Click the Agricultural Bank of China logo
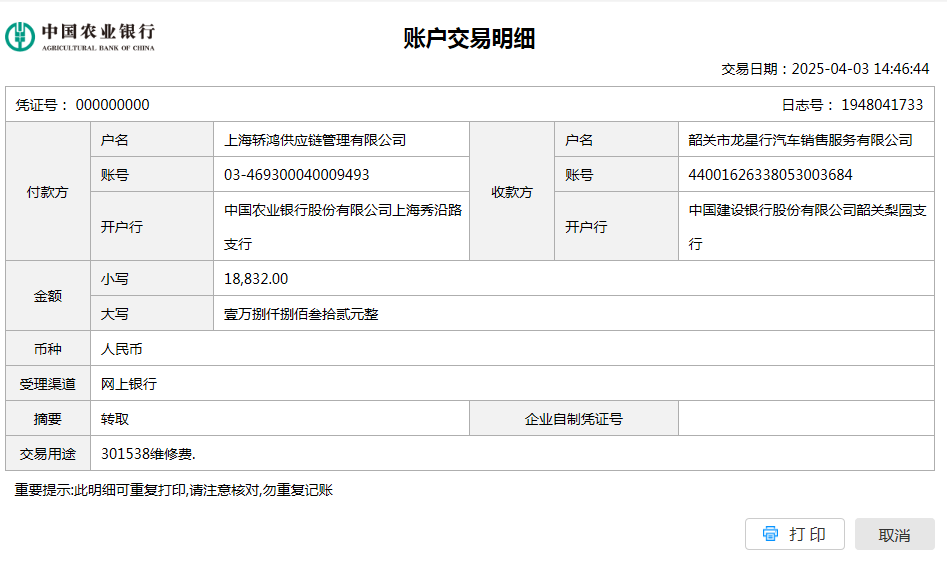The image size is (947, 563). pos(80,36)
